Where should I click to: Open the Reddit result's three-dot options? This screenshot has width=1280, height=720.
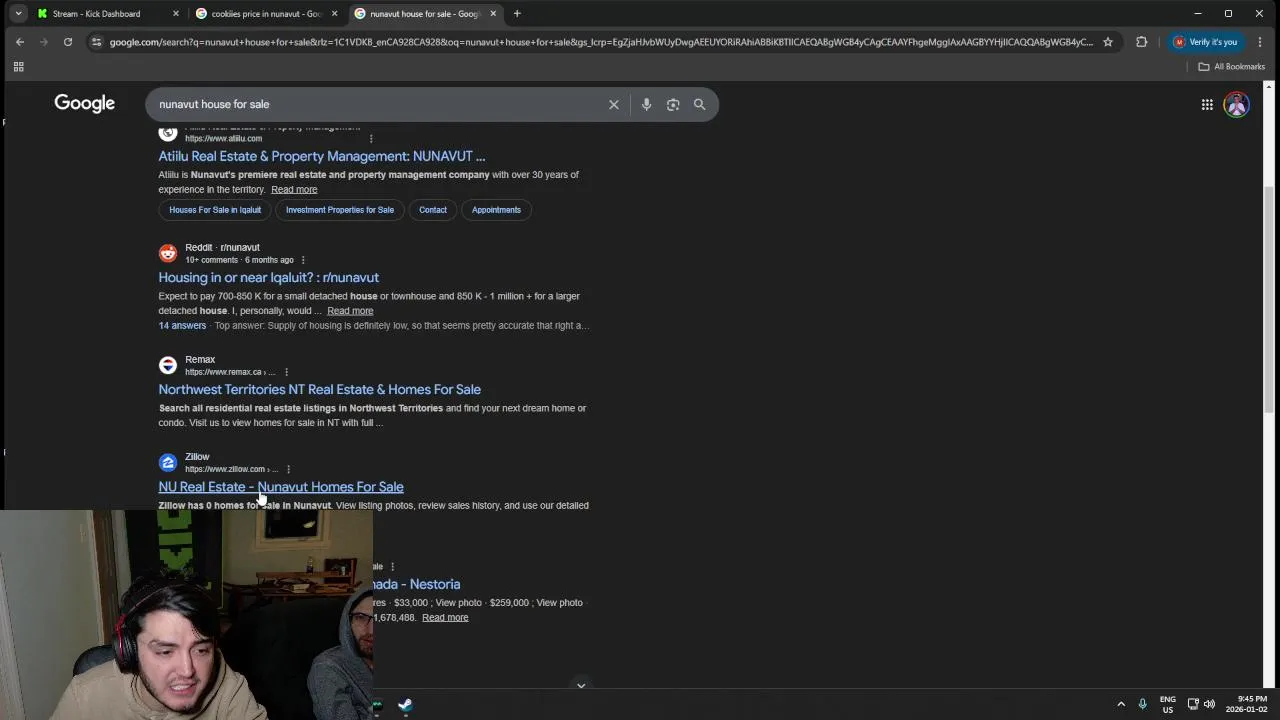pyautogui.click(x=303, y=260)
